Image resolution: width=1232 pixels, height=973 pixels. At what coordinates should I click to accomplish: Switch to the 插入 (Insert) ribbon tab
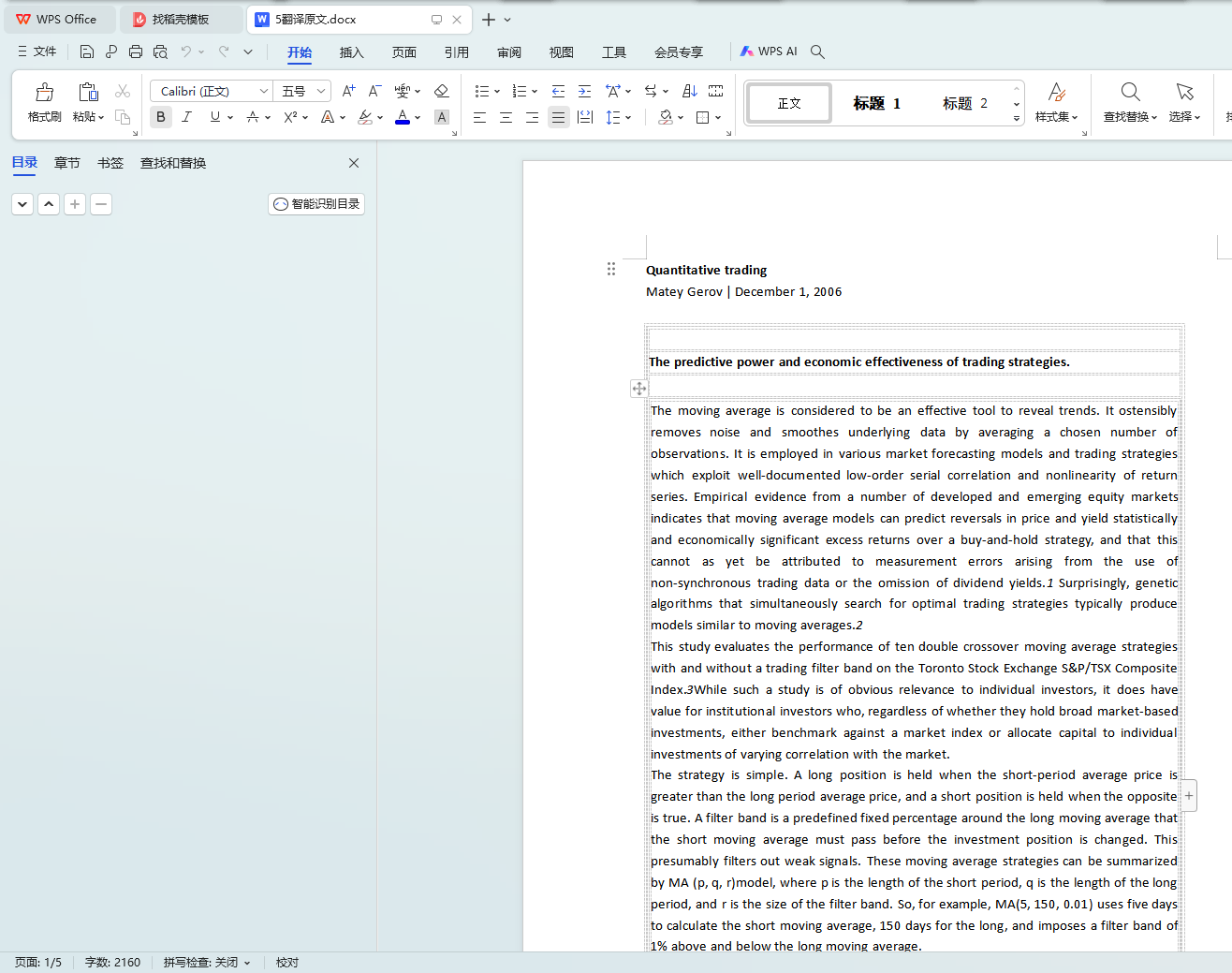[352, 52]
